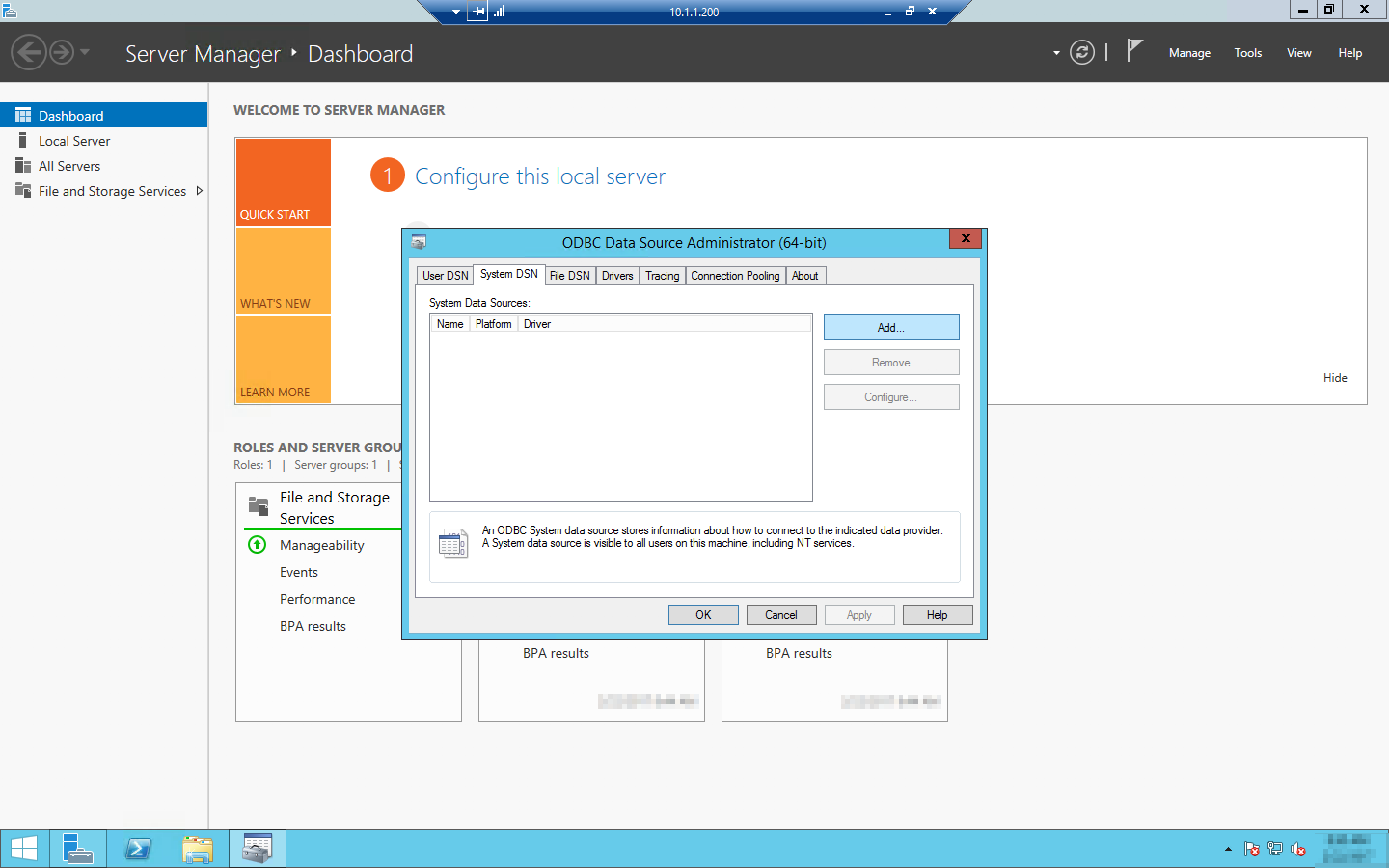Image resolution: width=1389 pixels, height=868 pixels.
Task: Open PowerShell from the taskbar
Action: click(x=138, y=849)
